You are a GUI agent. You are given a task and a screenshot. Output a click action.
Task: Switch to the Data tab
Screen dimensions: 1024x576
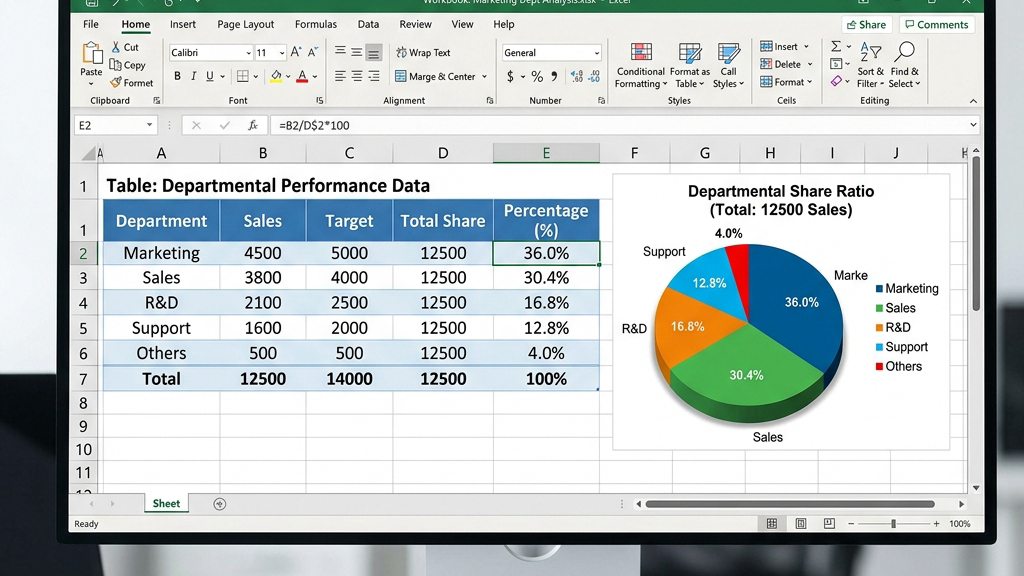click(x=368, y=24)
